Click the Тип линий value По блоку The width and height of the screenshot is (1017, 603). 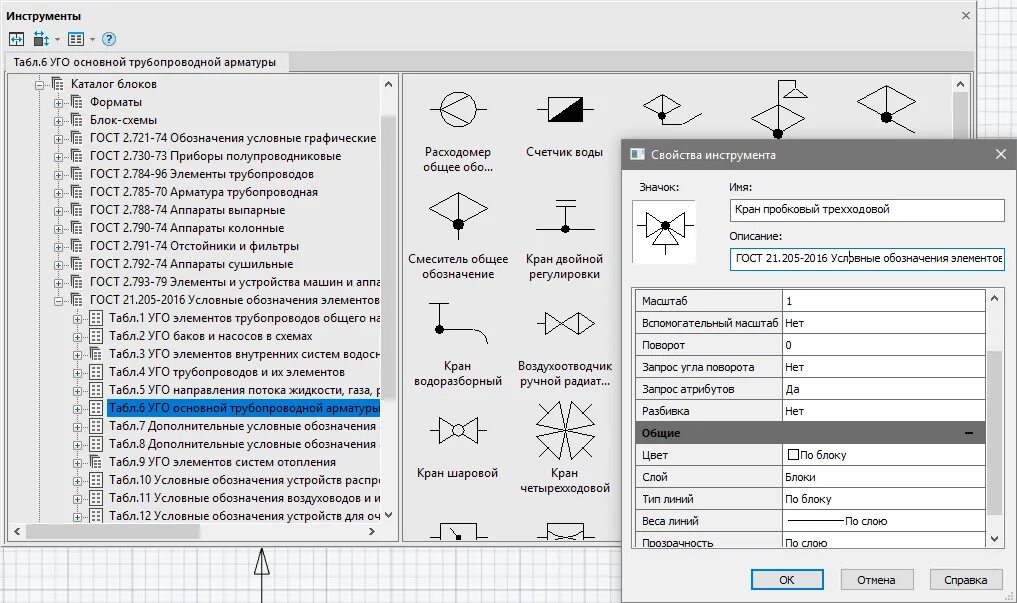(x=883, y=499)
